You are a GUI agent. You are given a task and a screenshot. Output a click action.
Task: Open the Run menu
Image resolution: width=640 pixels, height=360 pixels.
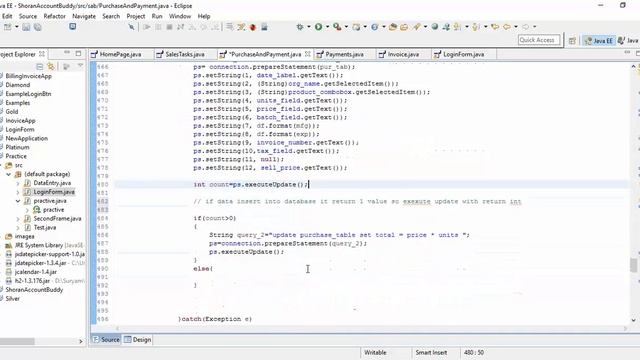[x=157, y=16]
